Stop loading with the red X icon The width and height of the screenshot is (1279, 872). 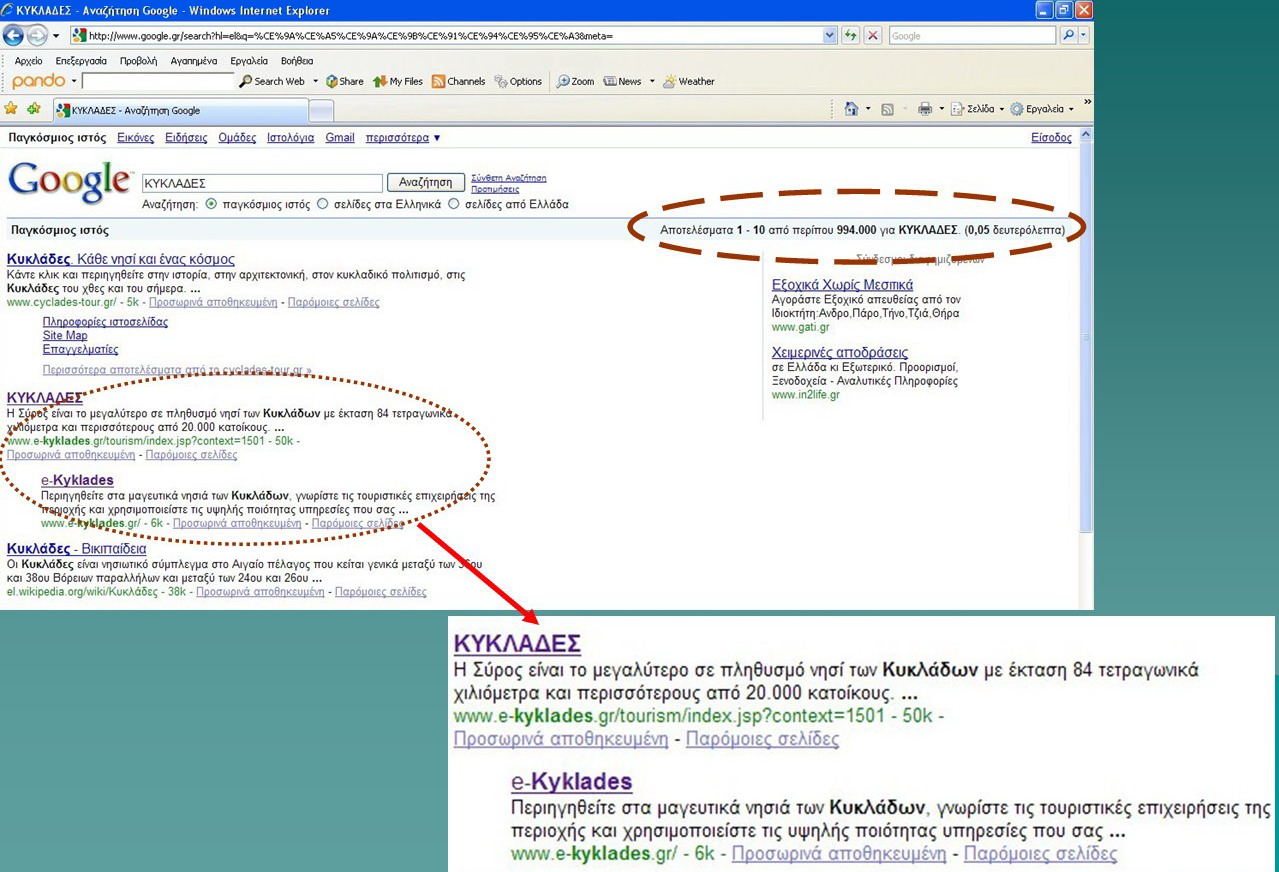click(x=873, y=35)
